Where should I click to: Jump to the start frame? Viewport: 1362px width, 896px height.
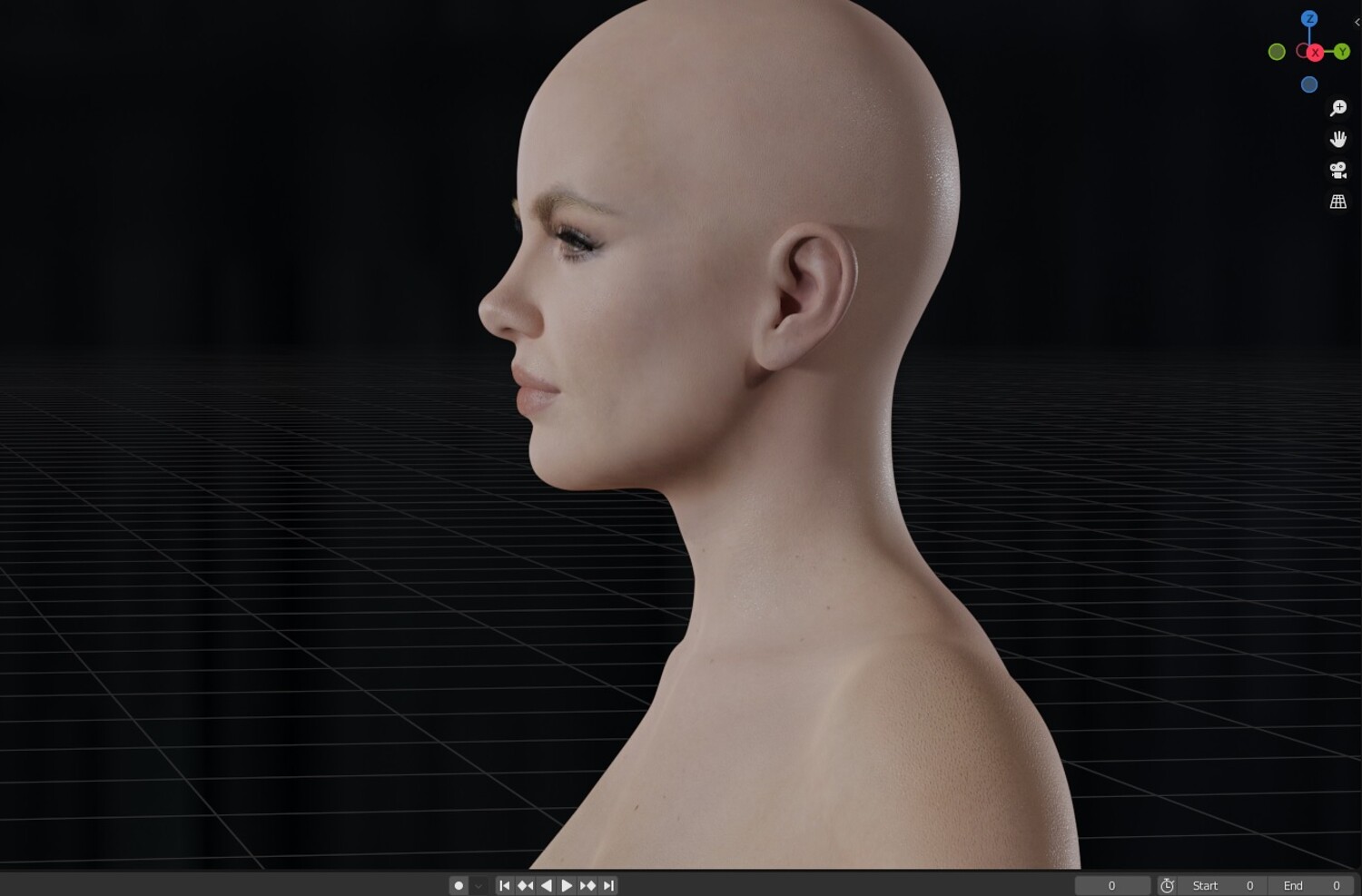[505, 885]
